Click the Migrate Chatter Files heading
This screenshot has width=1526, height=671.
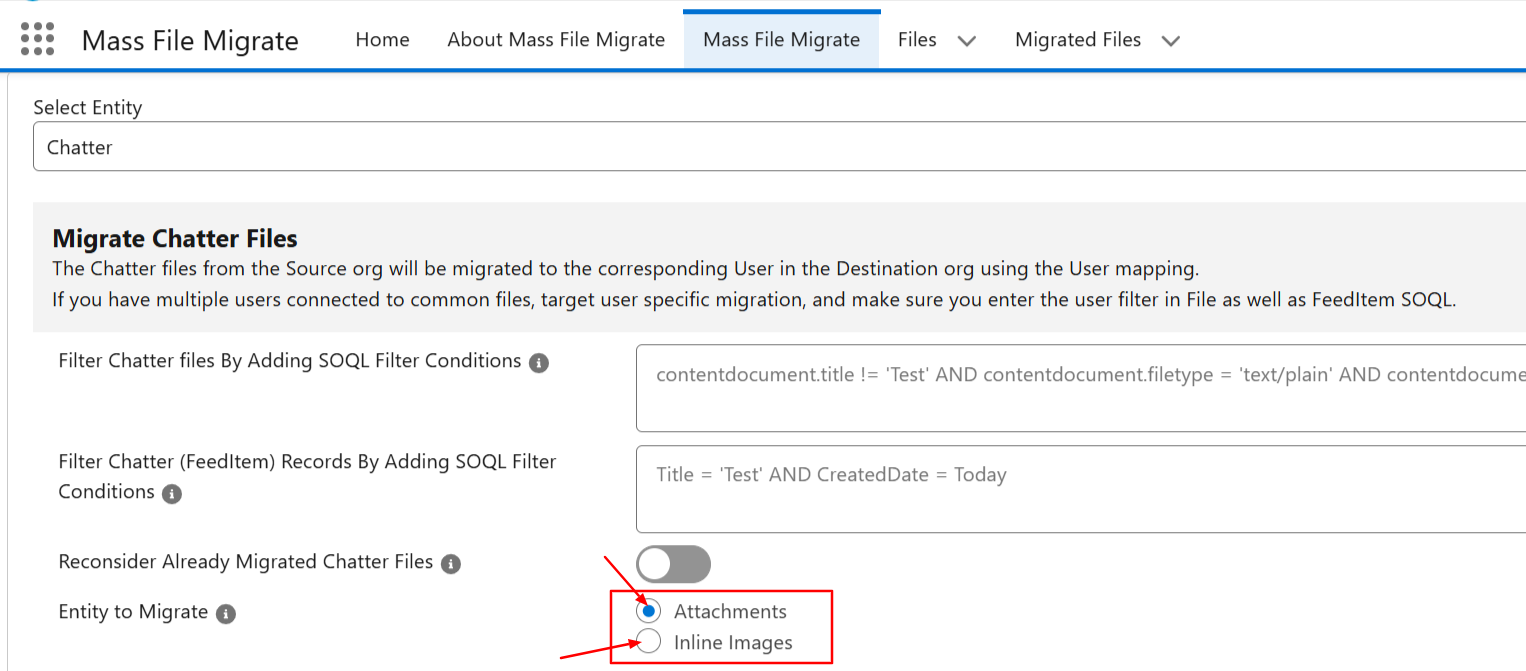pos(175,239)
